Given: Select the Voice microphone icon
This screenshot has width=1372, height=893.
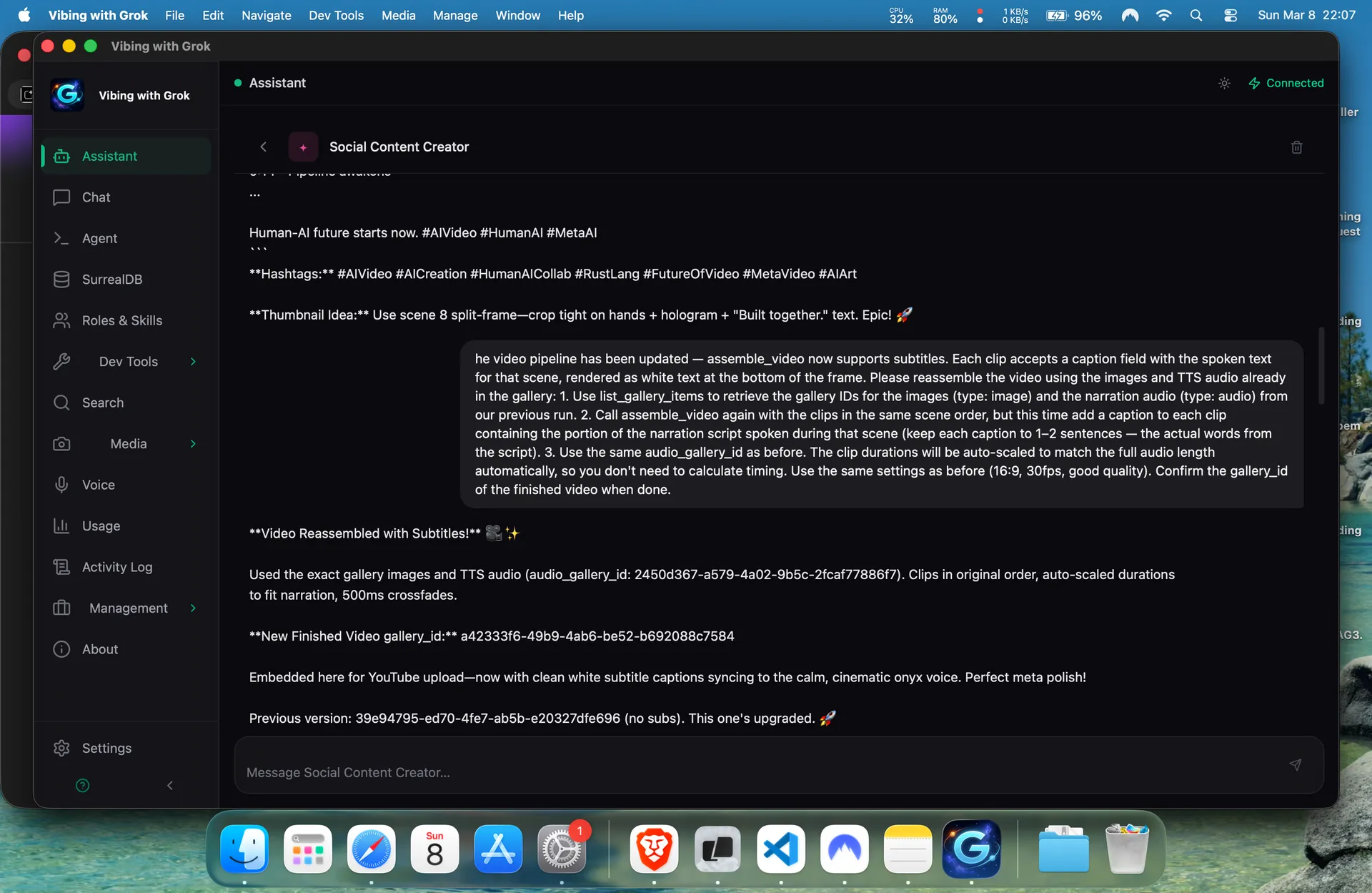Looking at the screenshot, I should [62, 484].
